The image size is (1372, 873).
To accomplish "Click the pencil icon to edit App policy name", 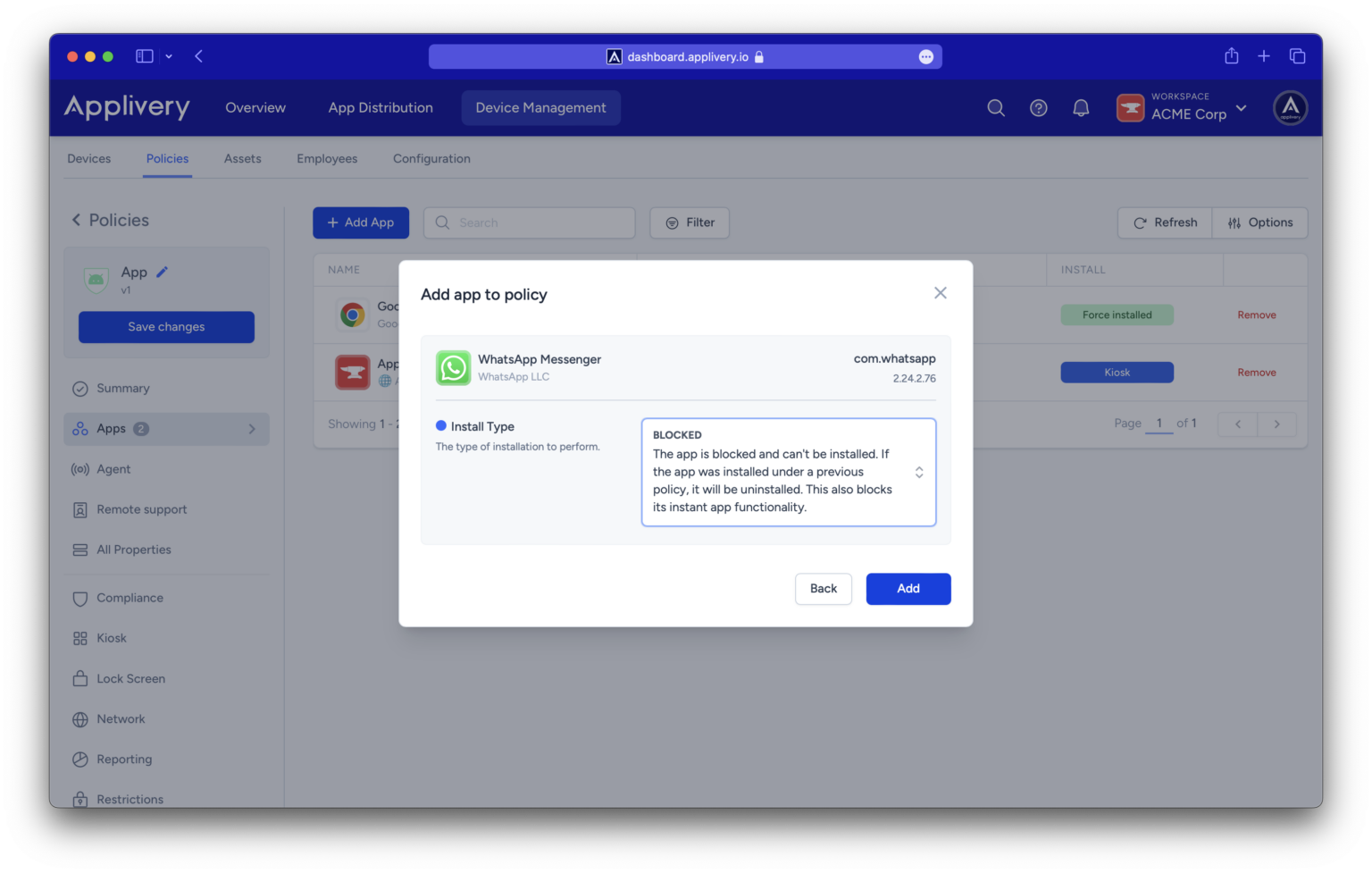I will click(x=162, y=272).
